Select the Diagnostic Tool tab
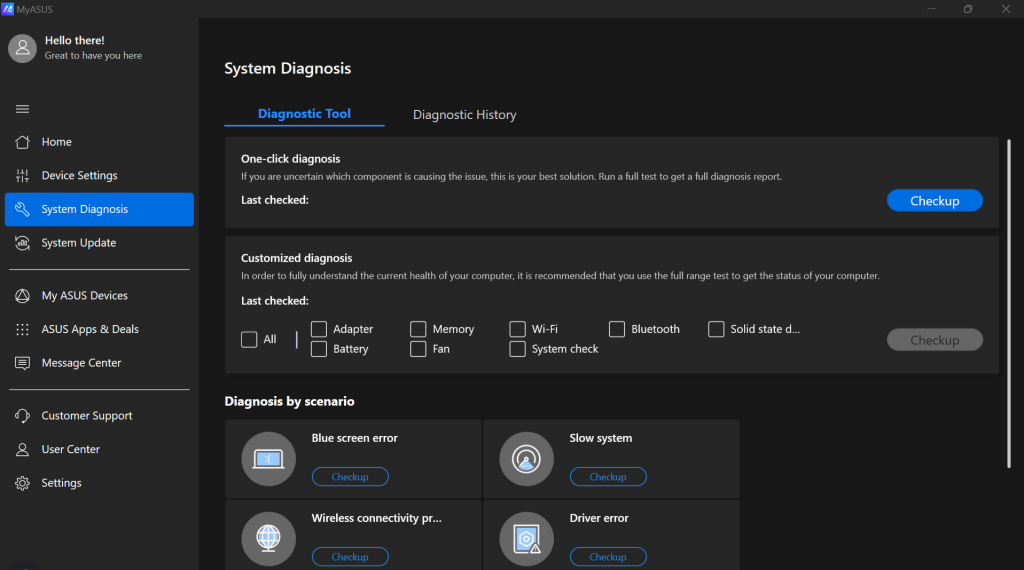Screen dimensions: 1024x570 click(x=304, y=114)
